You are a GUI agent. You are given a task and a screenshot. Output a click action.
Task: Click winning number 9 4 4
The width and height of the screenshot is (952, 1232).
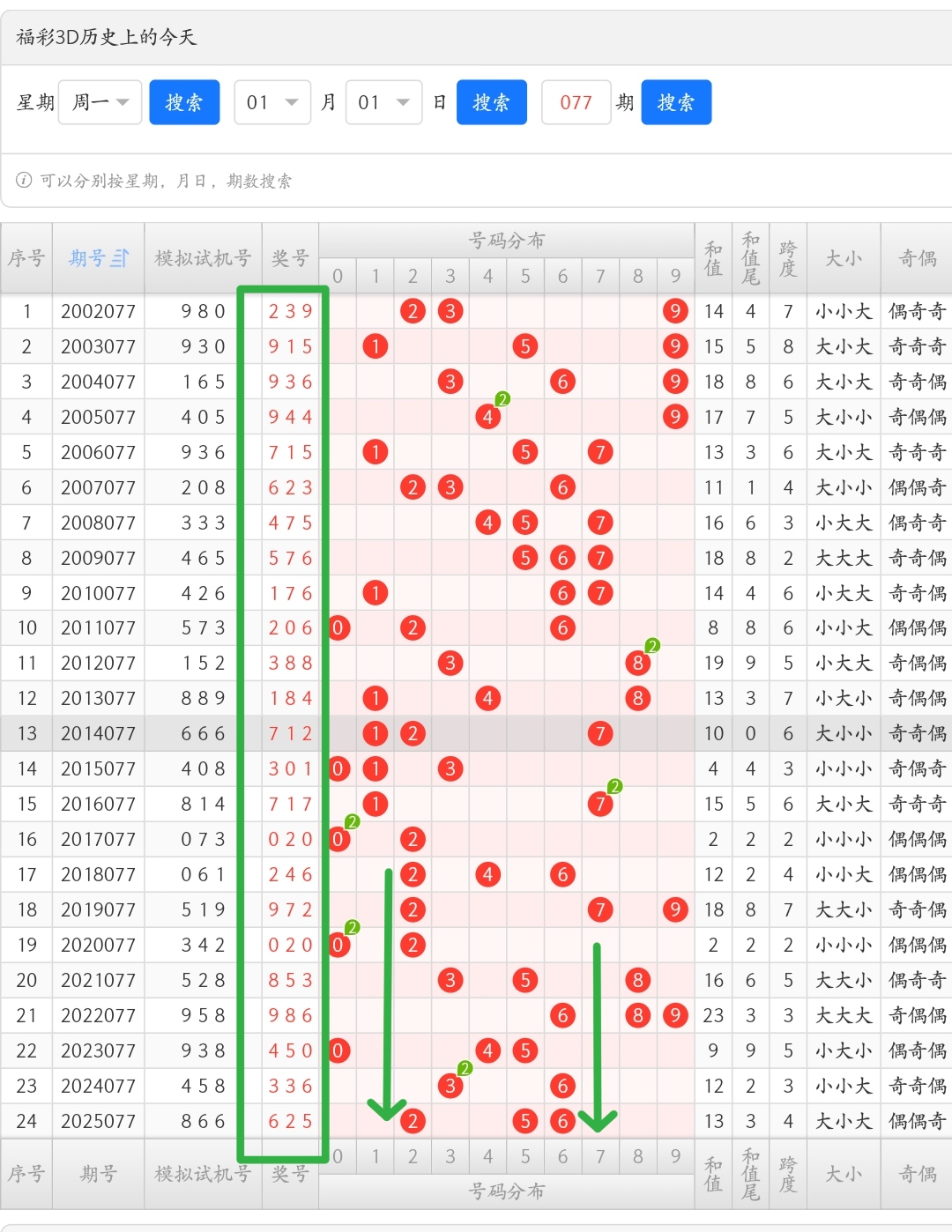(x=290, y=417)
